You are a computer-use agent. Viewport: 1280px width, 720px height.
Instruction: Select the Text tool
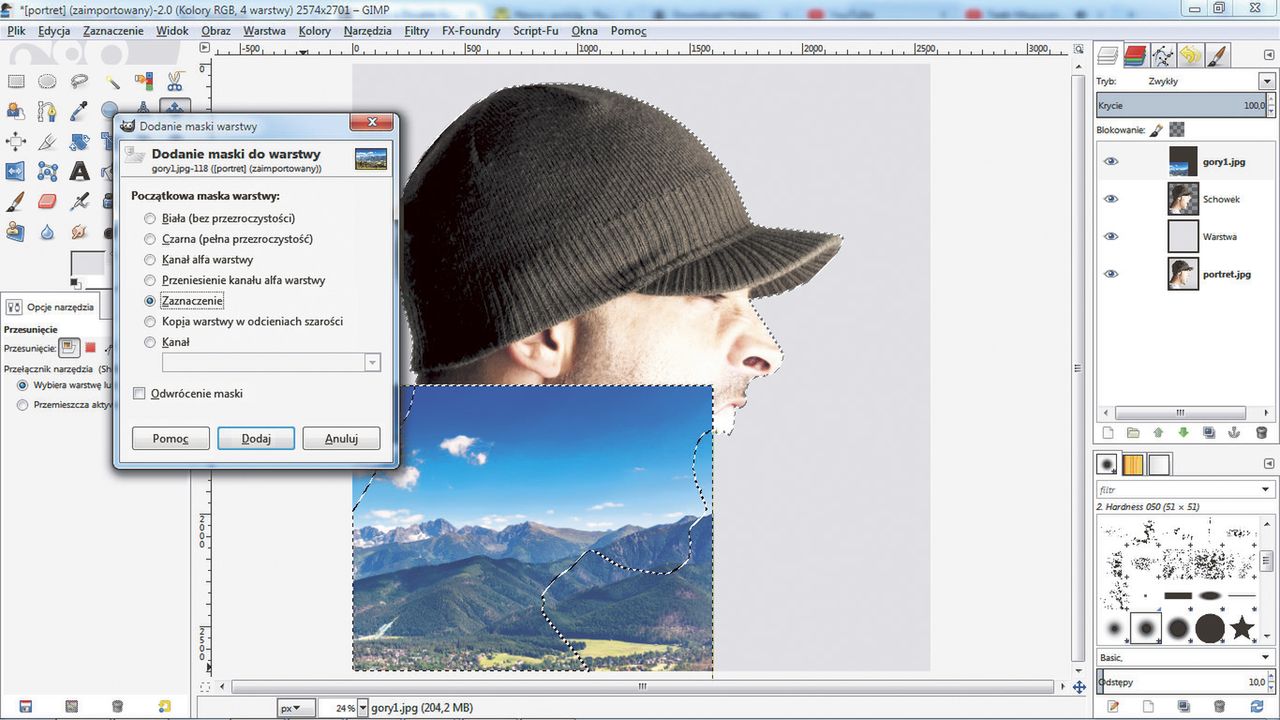79,171
